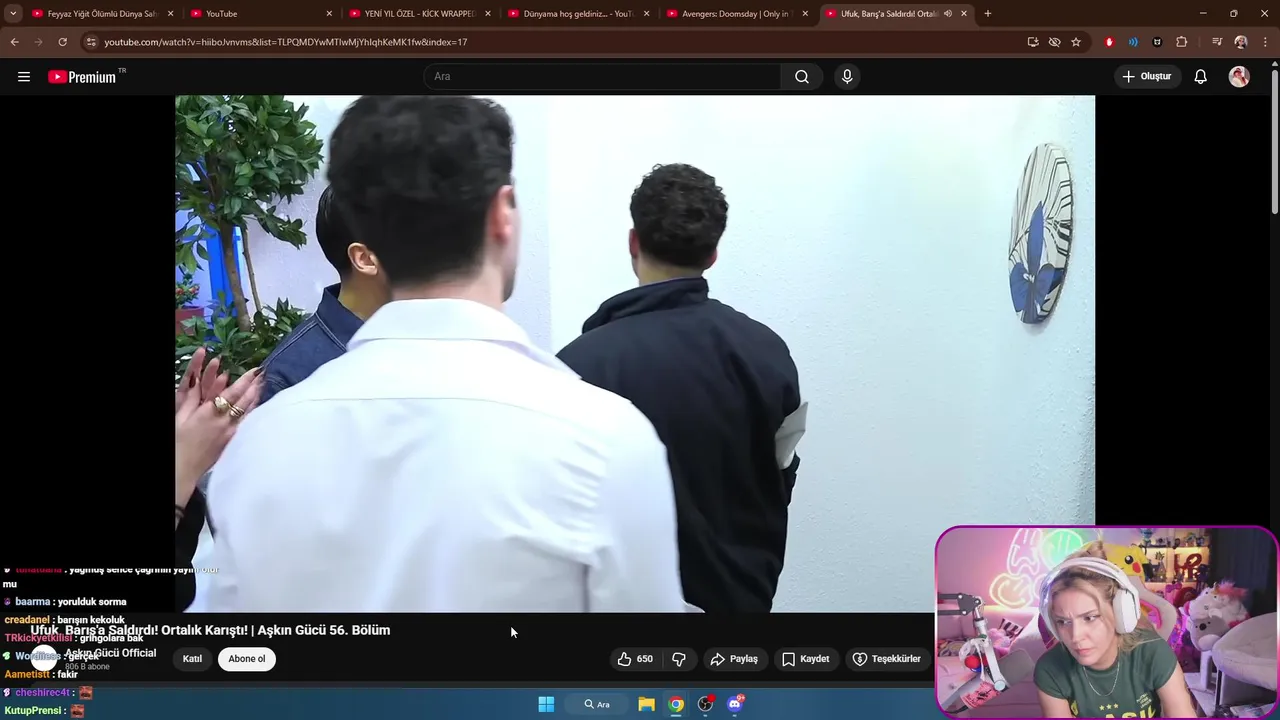This screenshot has width=1280, height=720.
Task: Click chat message 'yorulduk sorma'
Action: pos(92,602)
